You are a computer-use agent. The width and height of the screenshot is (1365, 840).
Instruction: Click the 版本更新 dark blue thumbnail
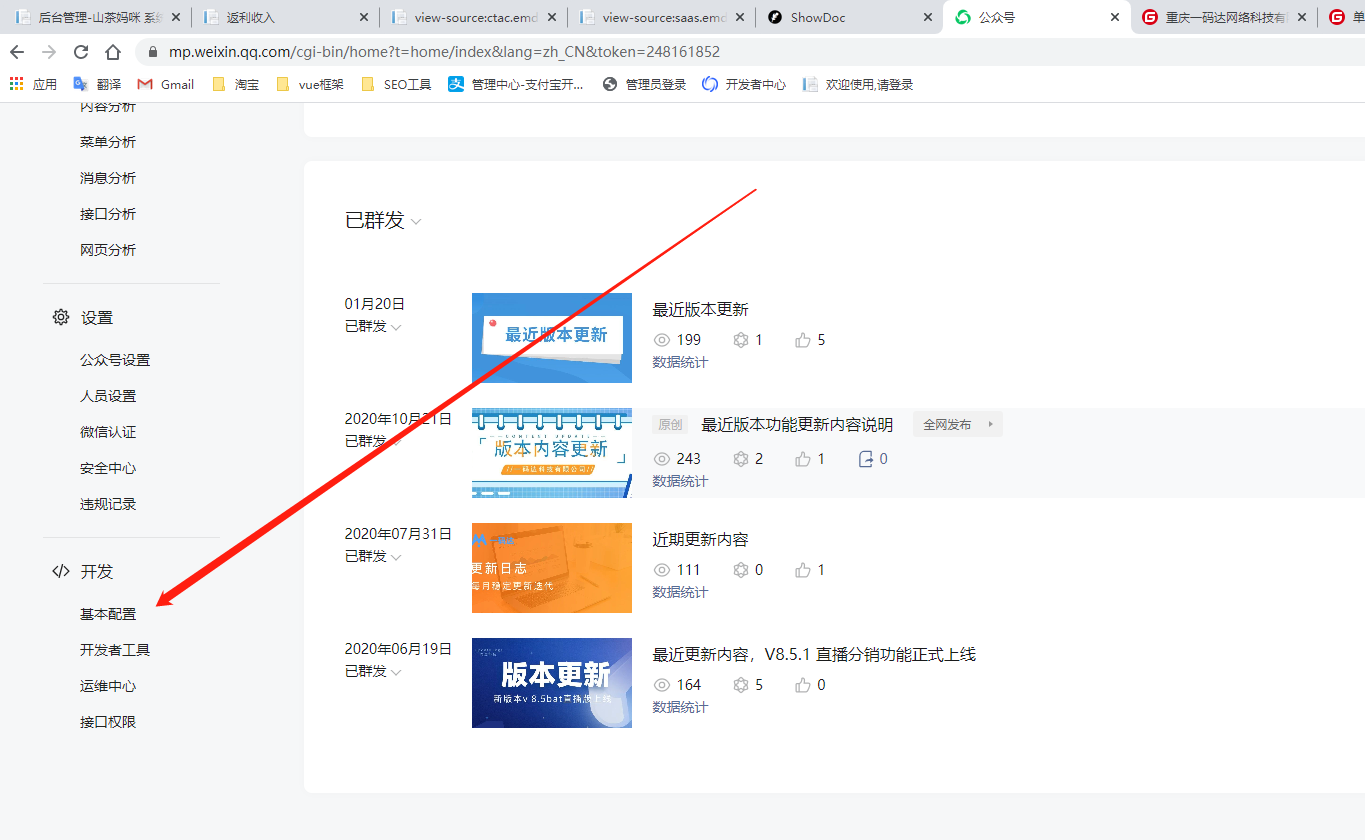point(552,683)
